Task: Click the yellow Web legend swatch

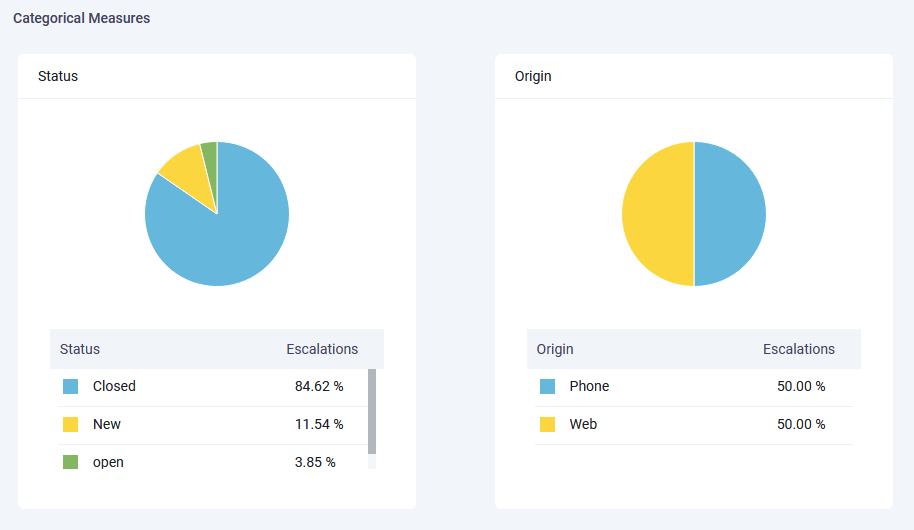Action: point(547,424)
